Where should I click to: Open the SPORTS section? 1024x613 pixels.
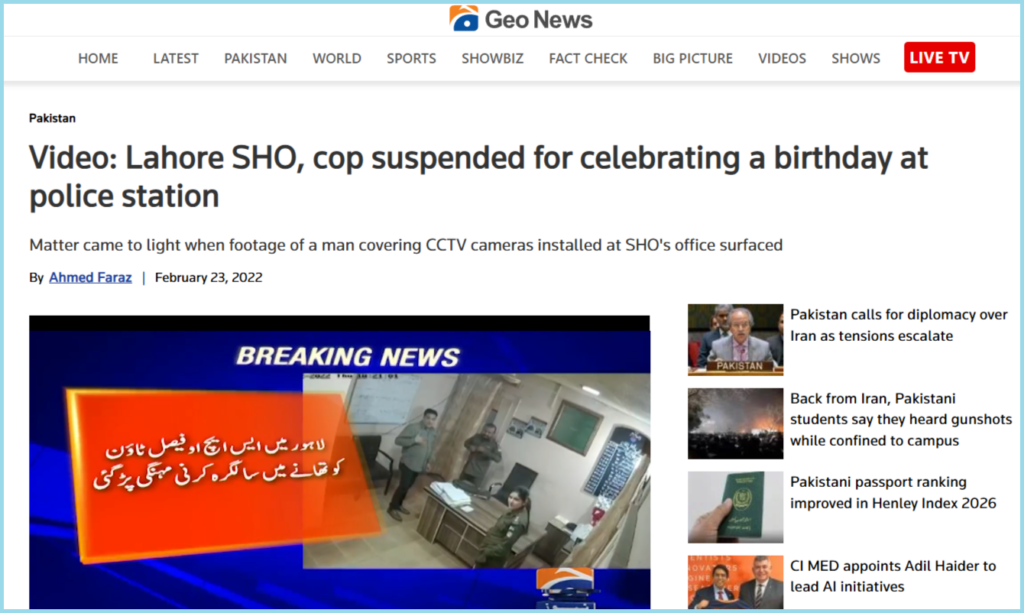click(411, 58)
